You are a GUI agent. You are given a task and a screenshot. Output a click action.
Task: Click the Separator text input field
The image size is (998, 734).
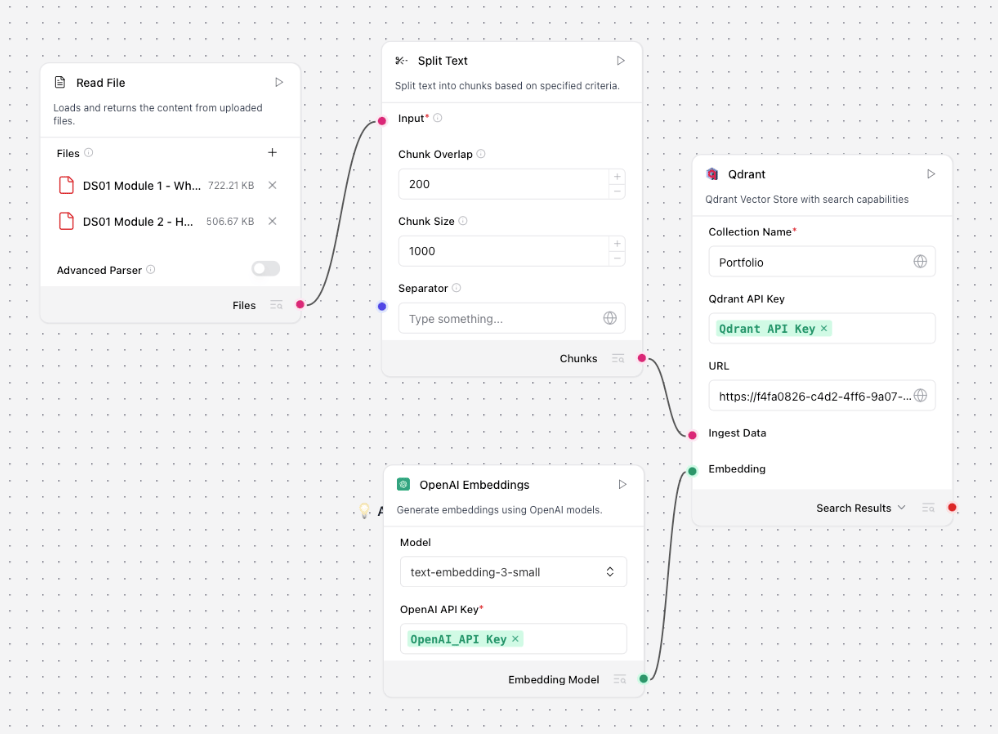click(498, 318)
